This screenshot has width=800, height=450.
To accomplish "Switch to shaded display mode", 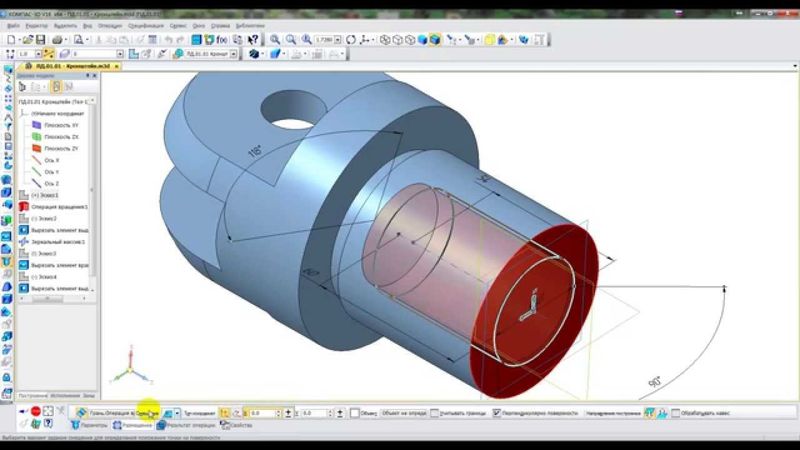I will click(x=422, y=39).
